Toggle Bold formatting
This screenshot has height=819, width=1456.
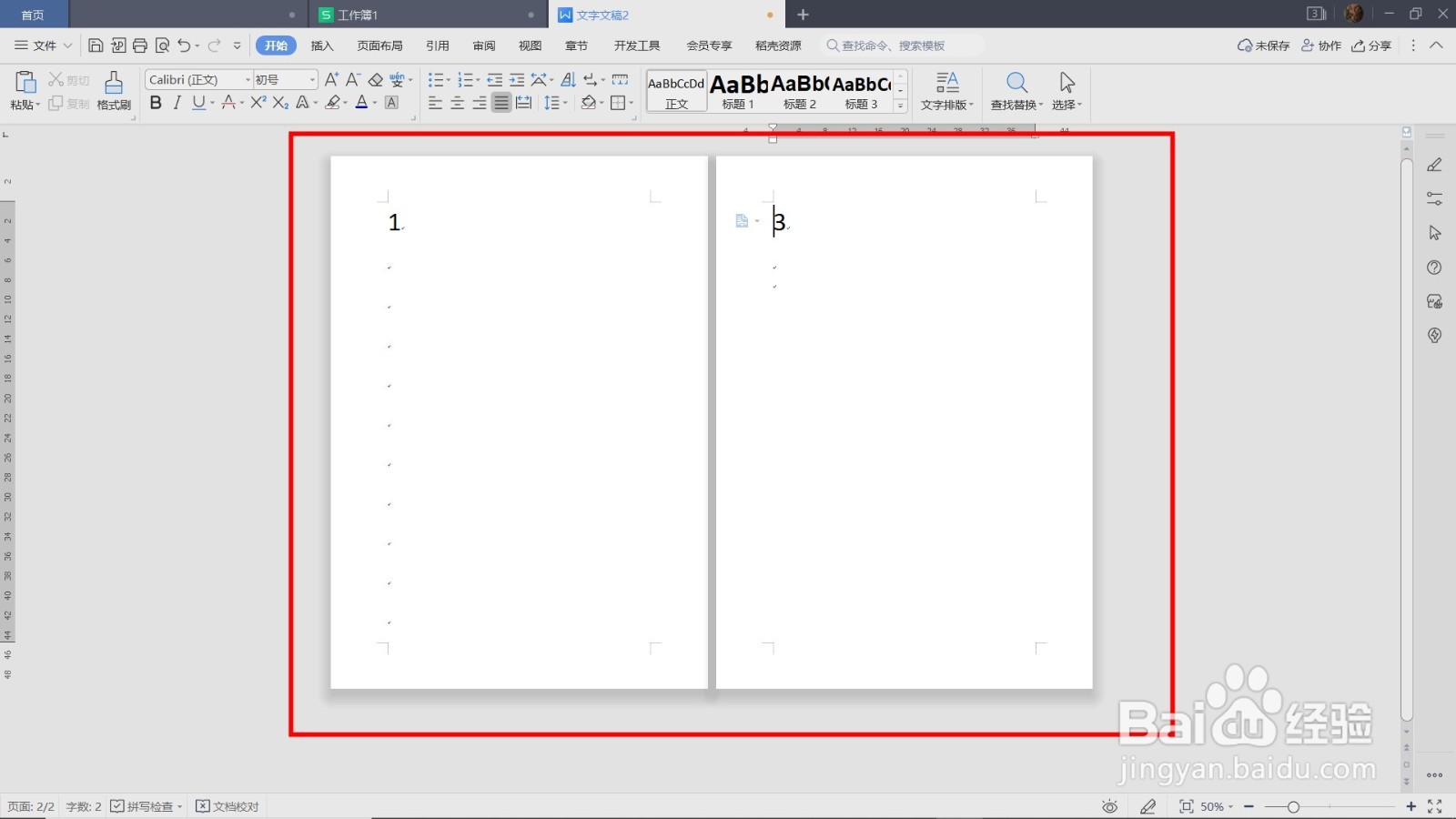(x=156, y=103)
